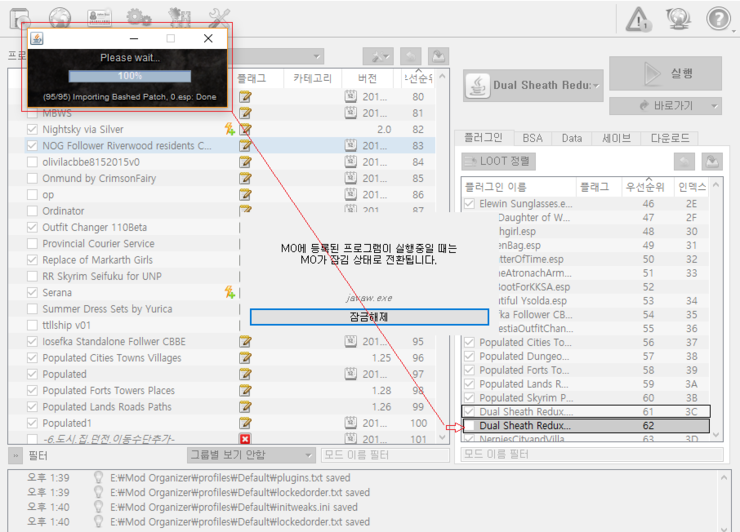This screenshot has width=740, height=532.
Task: Open the executables gears icon
Action: [139, 18]
